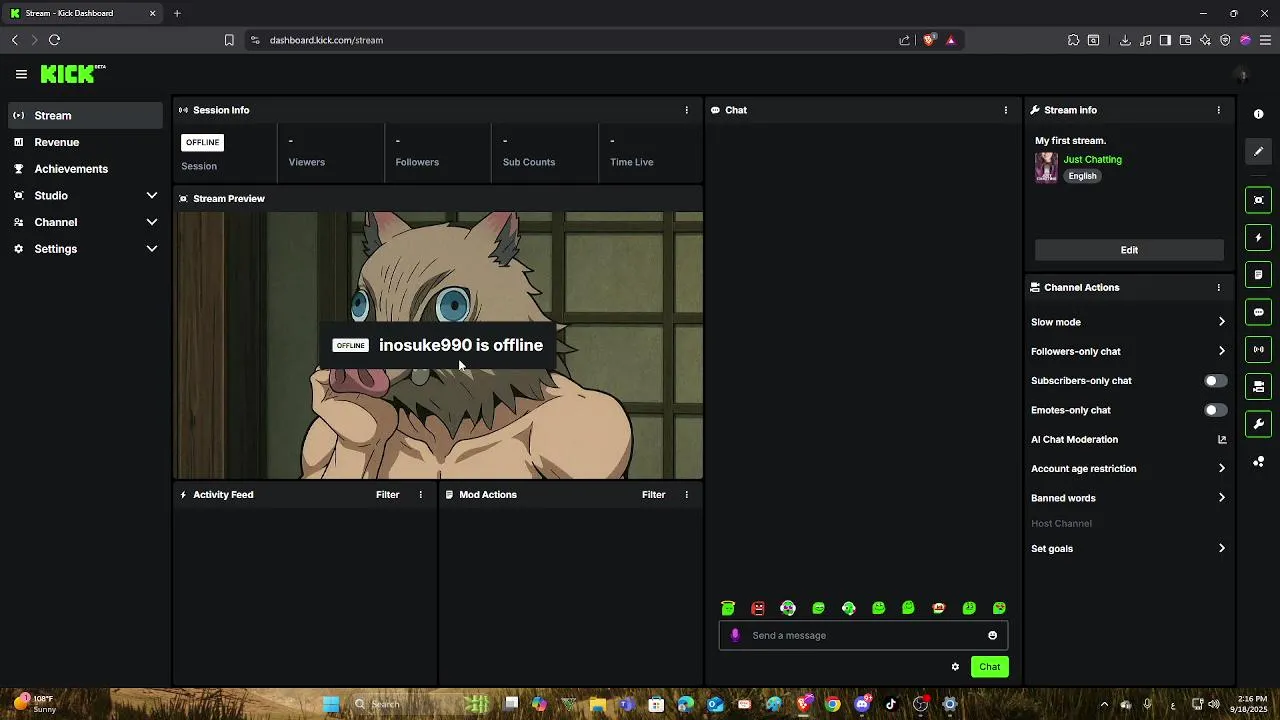Toggle the Chat bubble widget icon in right toolbar

tap(1258, 312)
